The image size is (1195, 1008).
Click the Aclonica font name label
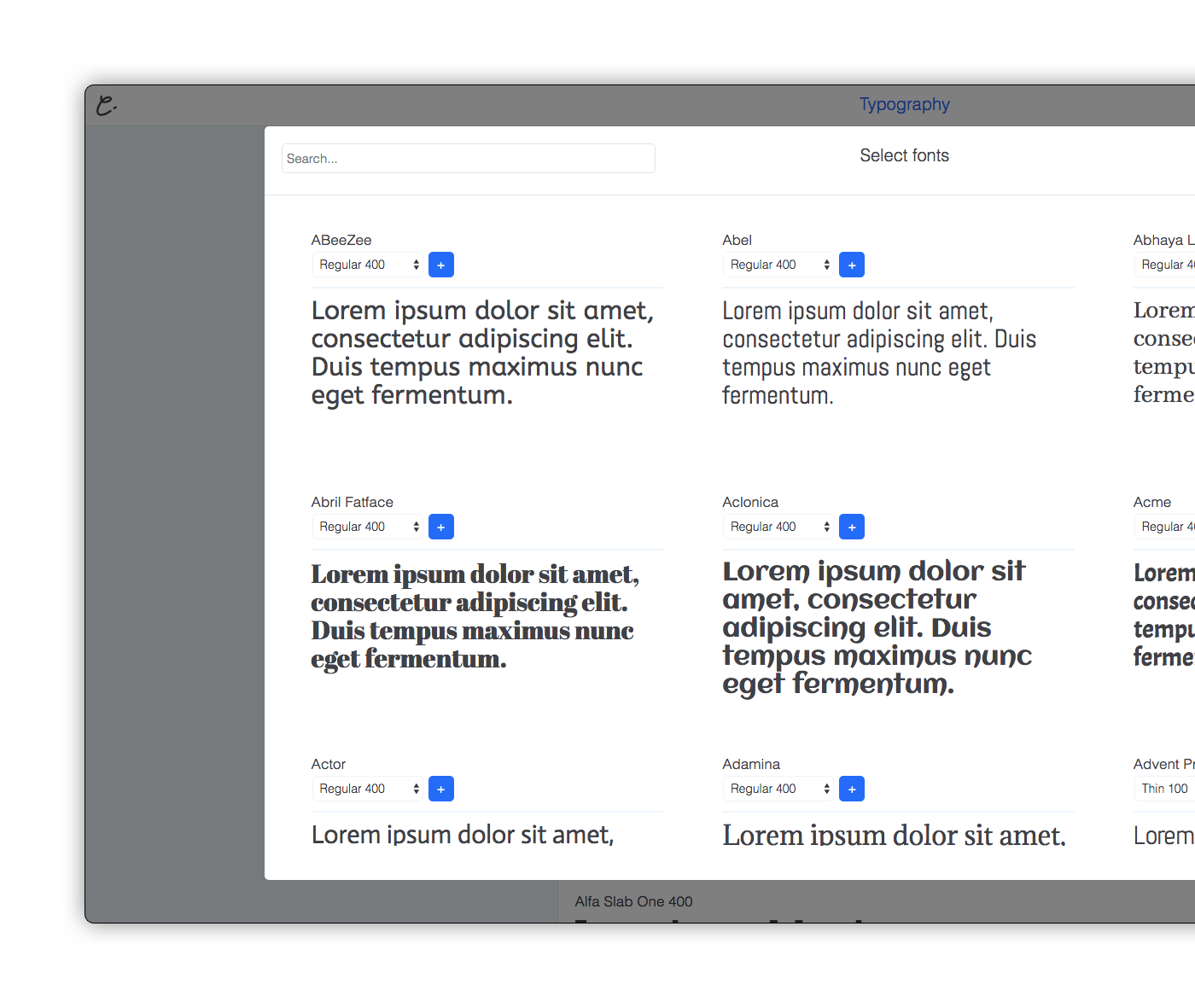[750, 502]
